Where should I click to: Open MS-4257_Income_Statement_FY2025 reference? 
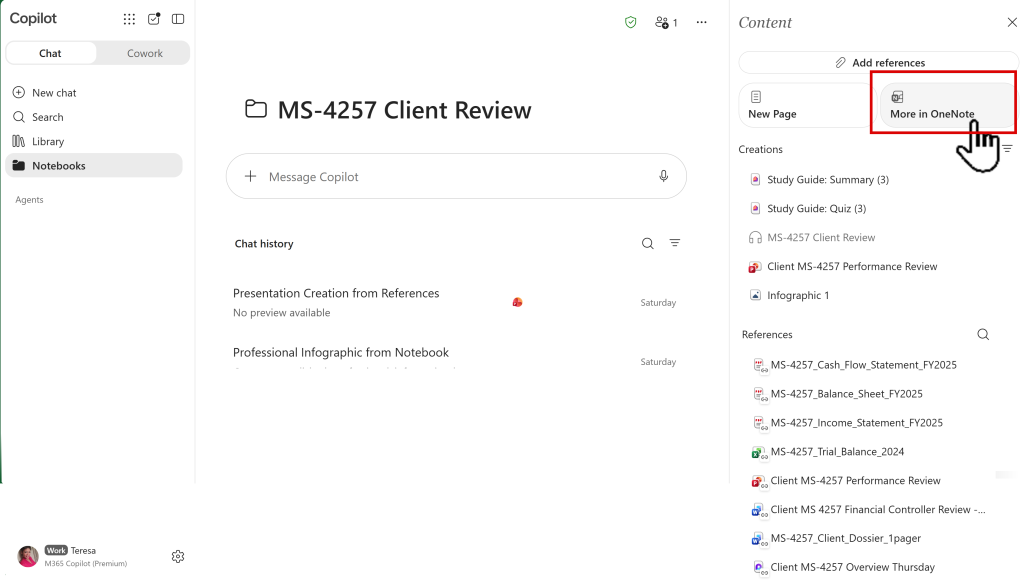[x=856, y=423]
